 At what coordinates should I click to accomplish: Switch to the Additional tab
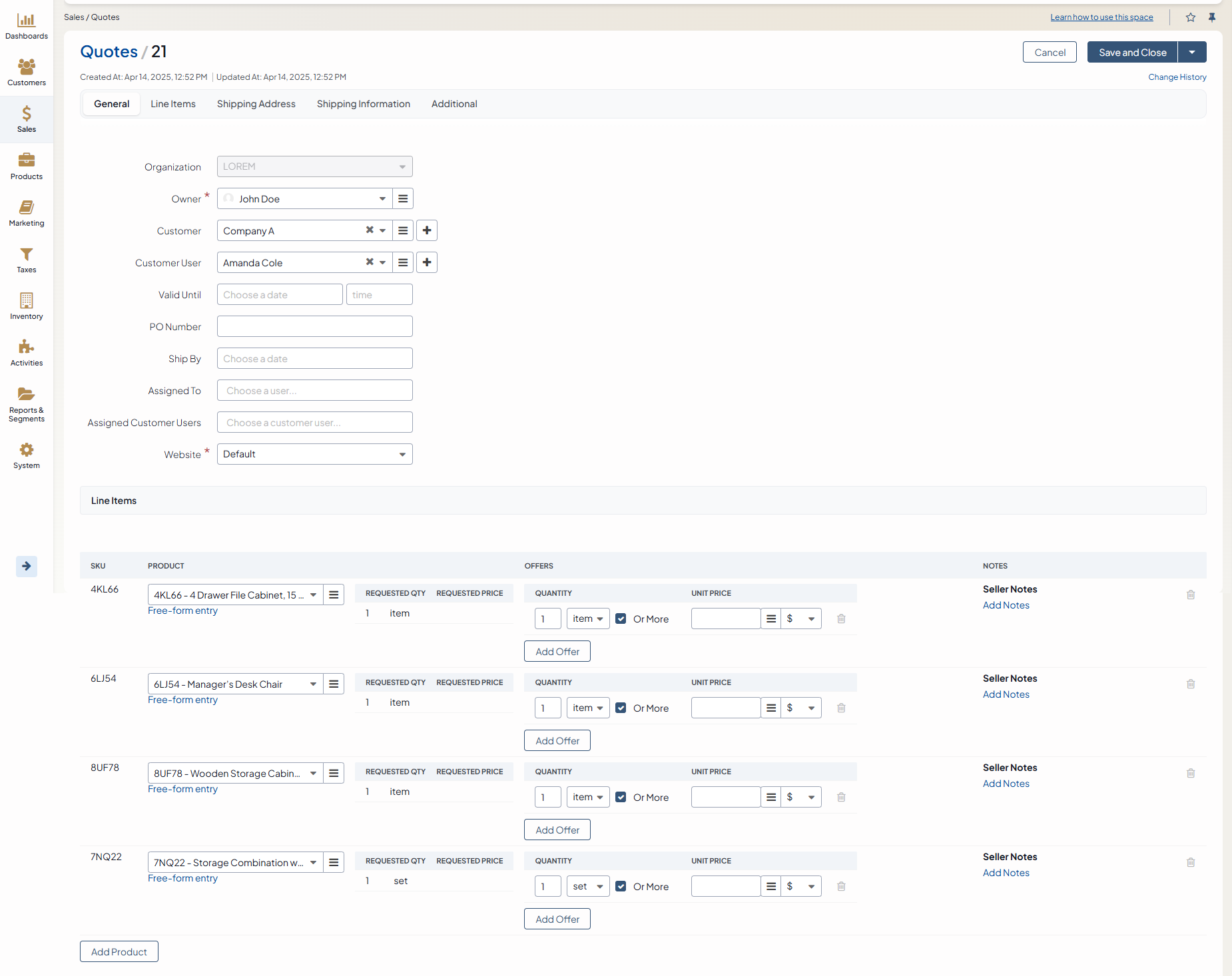coord(454,104)
